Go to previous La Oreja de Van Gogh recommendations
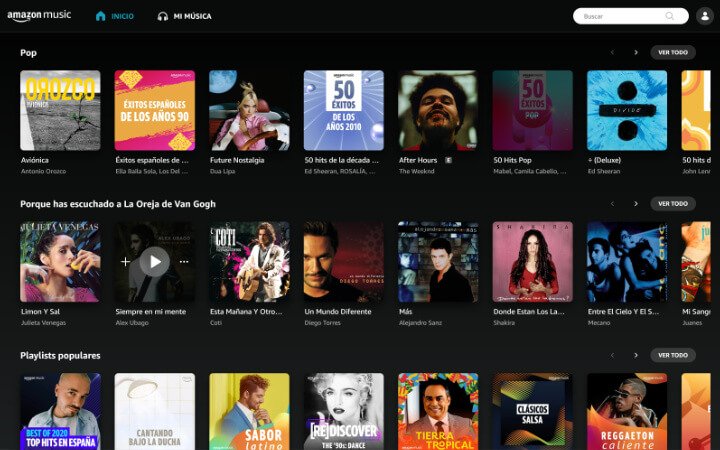This screenshot has height=450, width=720. pyautogui.click(x=612, y=203)
